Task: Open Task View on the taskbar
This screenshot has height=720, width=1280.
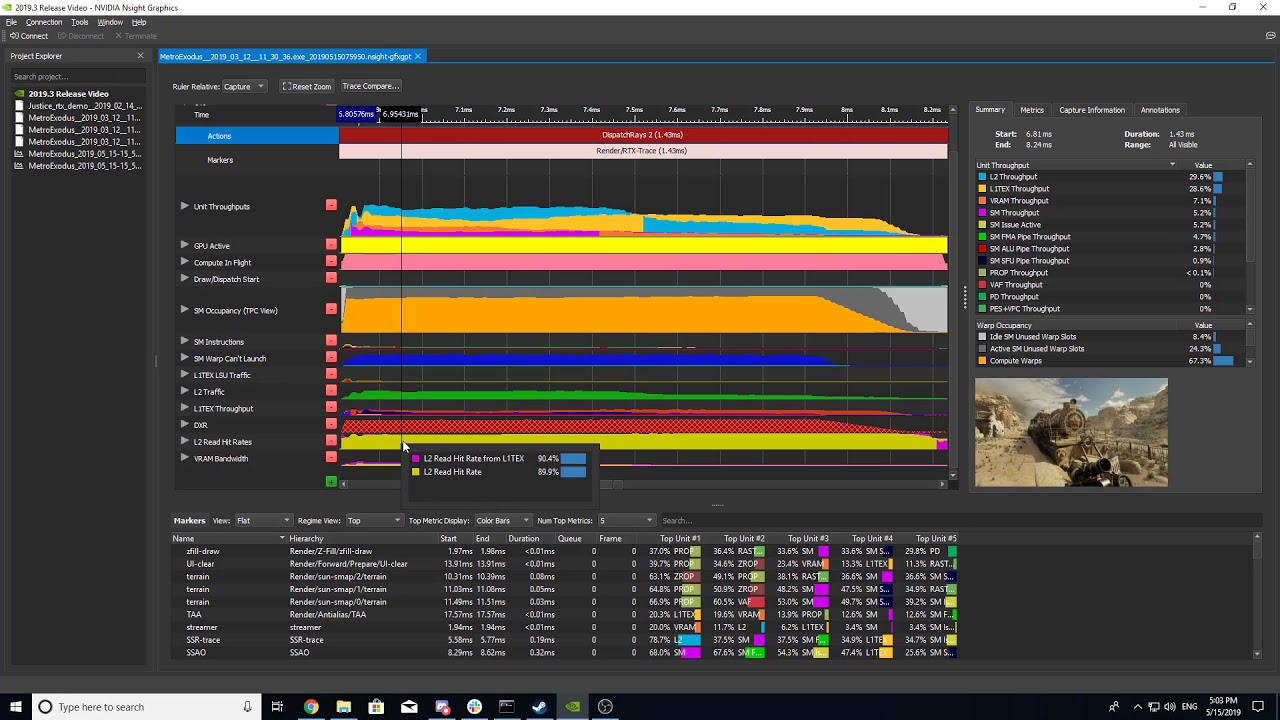Action: pos(277,707)
